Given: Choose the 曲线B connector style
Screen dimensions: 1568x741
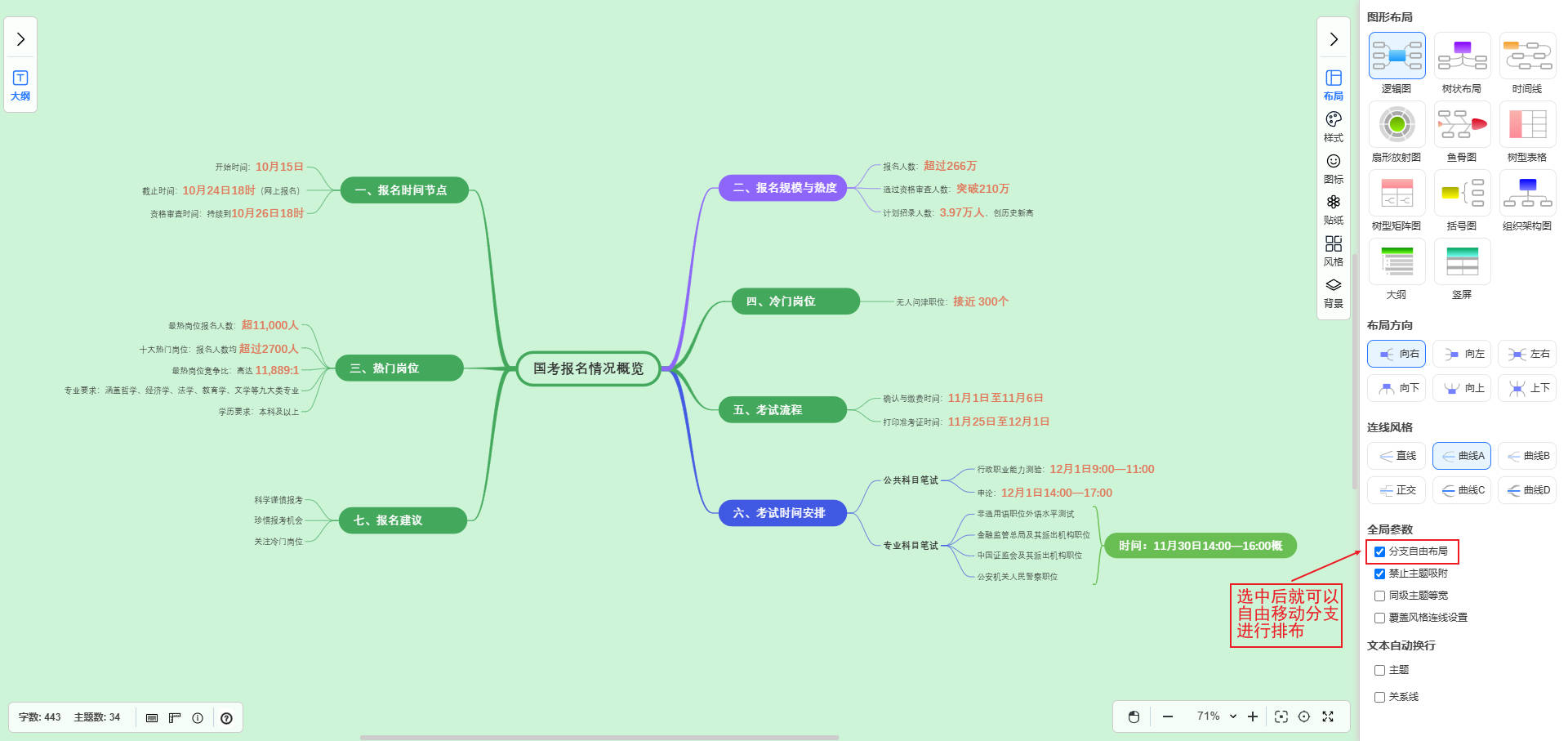Looking at the screenshot, I should point(1527,456).
